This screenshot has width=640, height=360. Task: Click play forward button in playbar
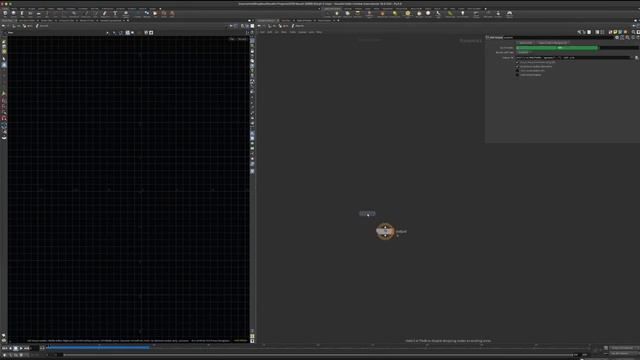pyautogui.click(x=21, y=348)
